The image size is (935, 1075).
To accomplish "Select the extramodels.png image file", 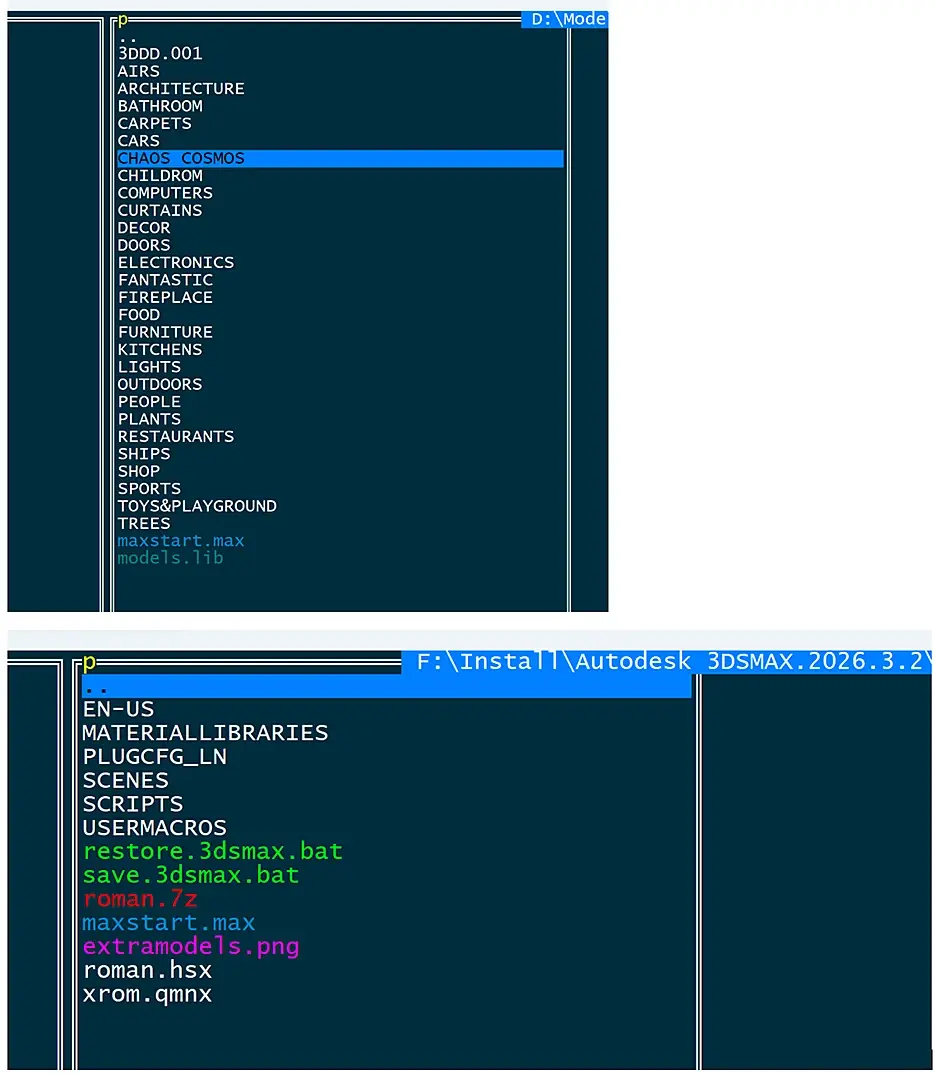I will [x=191, y=946].
